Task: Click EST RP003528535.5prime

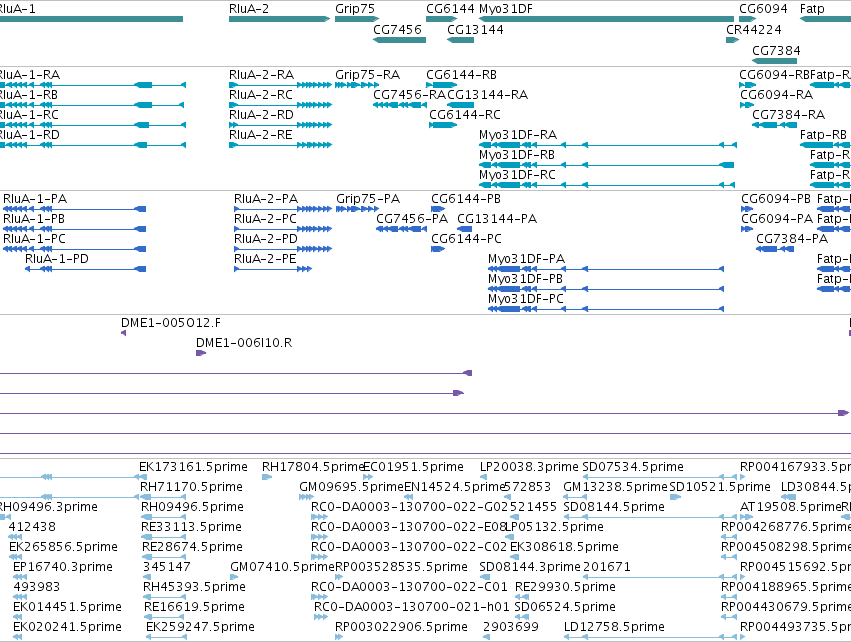Action: click(x=402, y=567)
